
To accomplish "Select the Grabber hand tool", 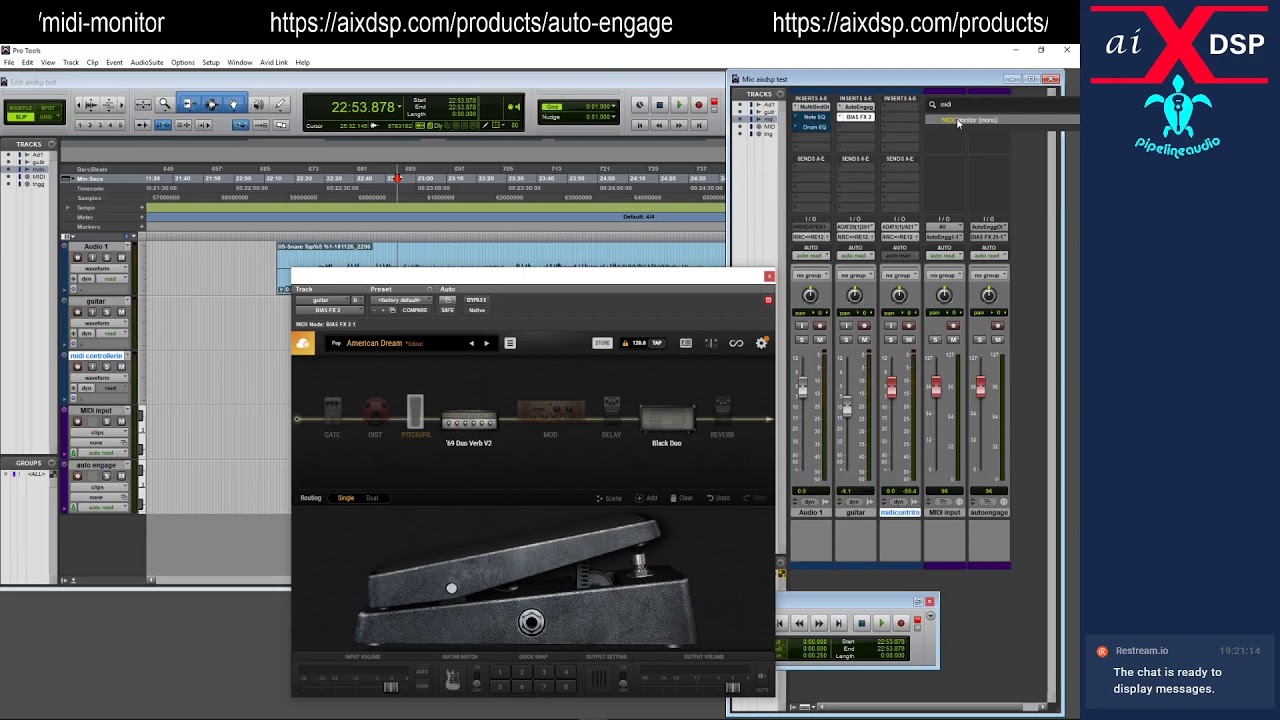I will pos(233,104).
